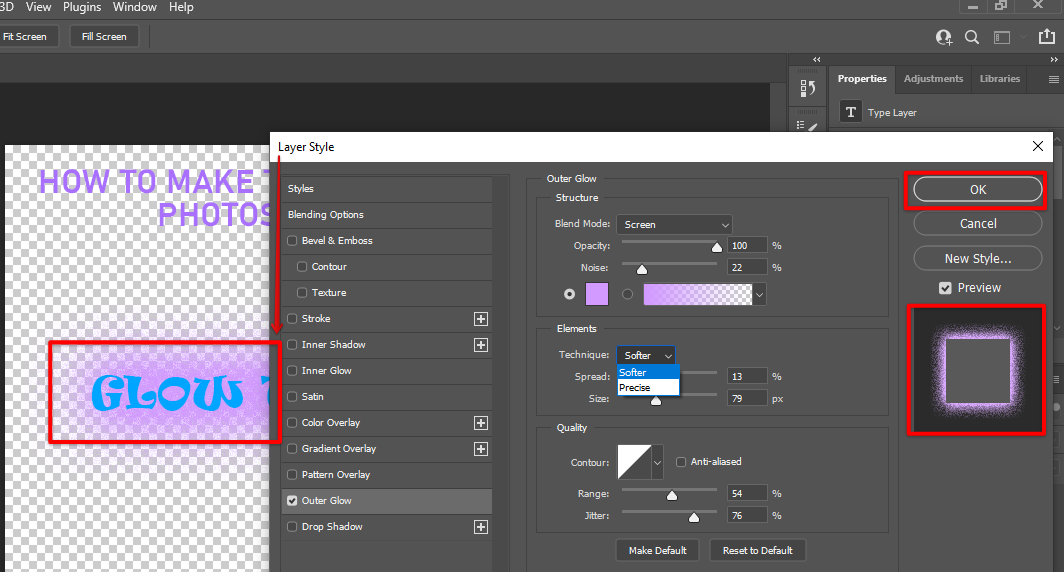Open the History panel icon
The width and height of the screenshot is (1064, 572).
tap(808, 89)
